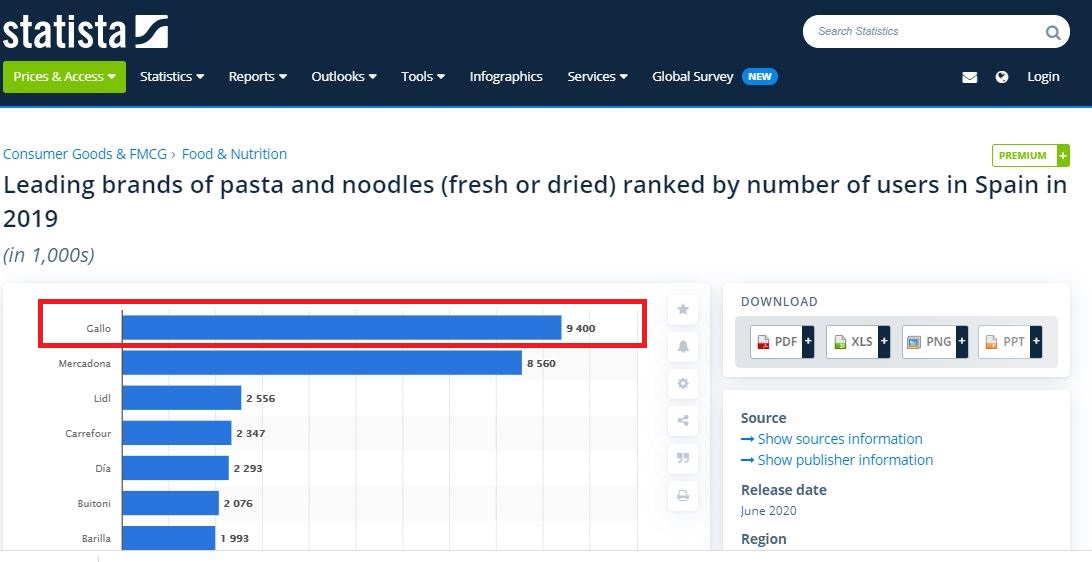Click the value label 1 993
This screenshot has height=562, width=1092.
[235, 538]
